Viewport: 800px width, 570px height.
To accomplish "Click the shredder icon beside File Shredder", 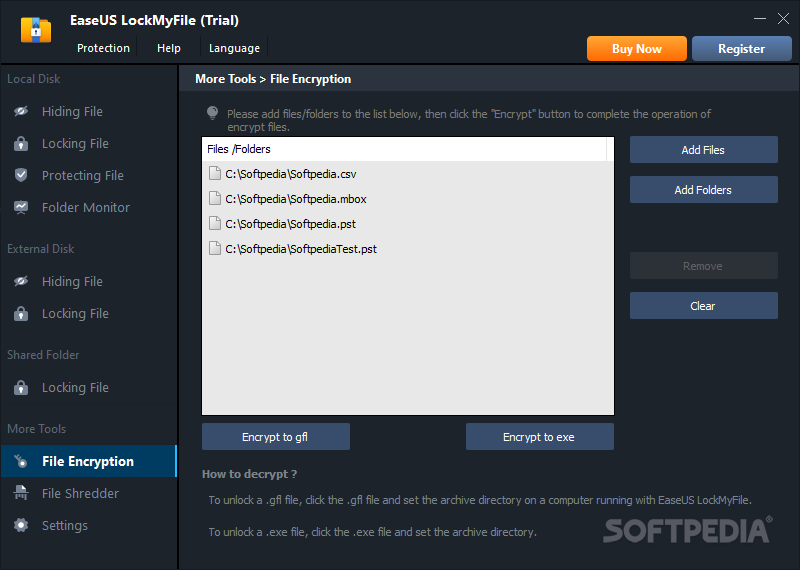I will click(21, 493).
